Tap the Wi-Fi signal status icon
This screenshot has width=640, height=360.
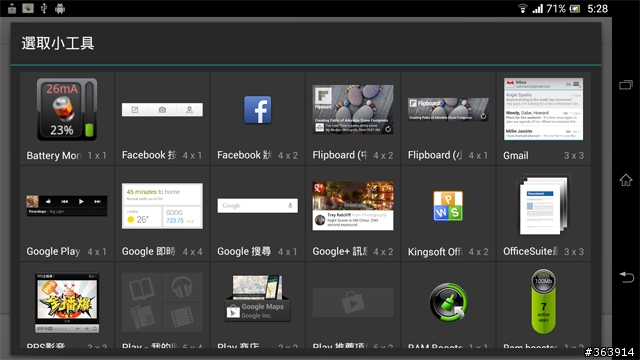tap(522, 8)
